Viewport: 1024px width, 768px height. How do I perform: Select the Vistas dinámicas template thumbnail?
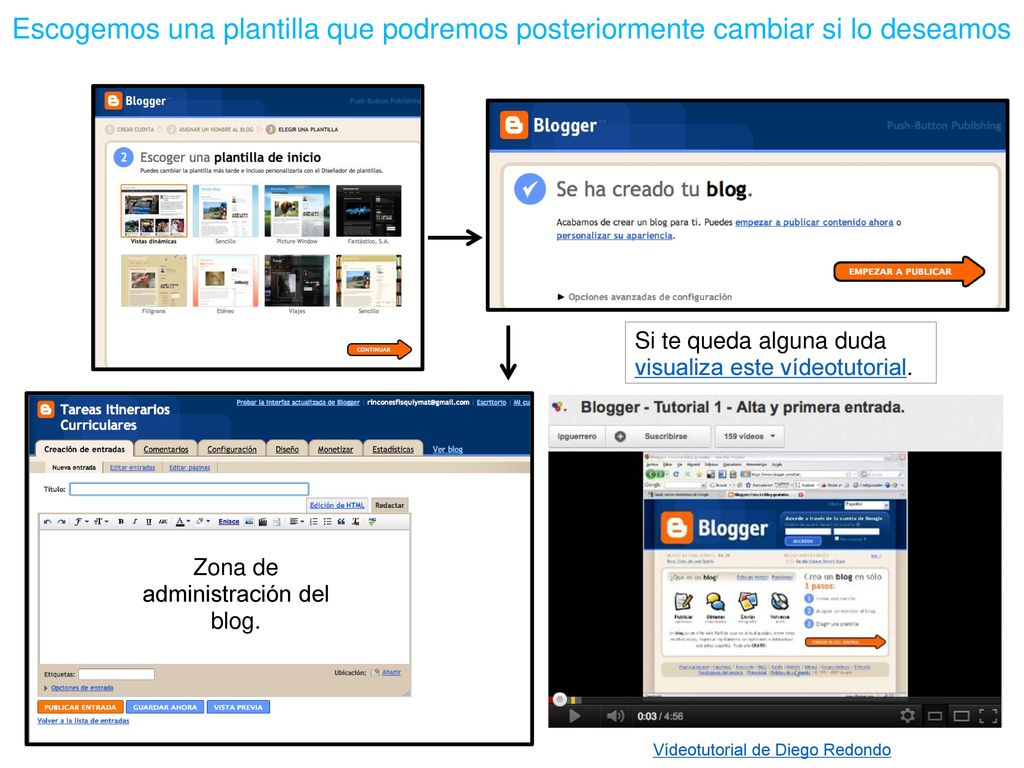click(x=154, y=211)
